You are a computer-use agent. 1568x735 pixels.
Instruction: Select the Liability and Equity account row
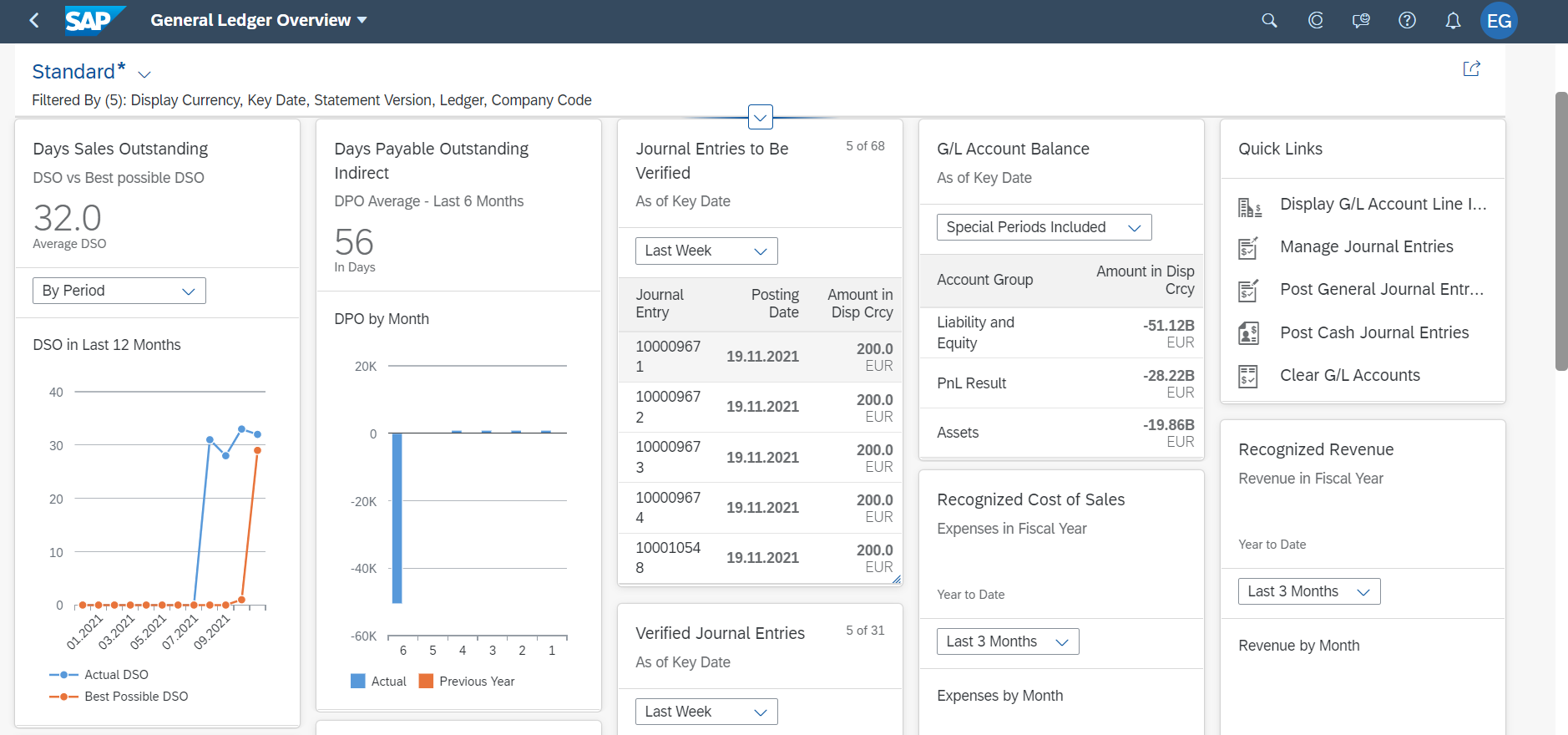1062,332
